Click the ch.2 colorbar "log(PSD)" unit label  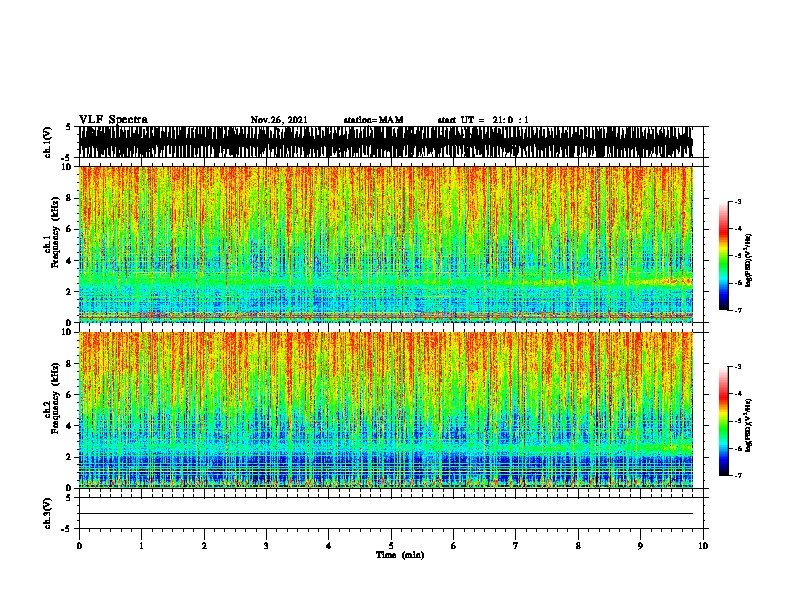pos(748,425)
